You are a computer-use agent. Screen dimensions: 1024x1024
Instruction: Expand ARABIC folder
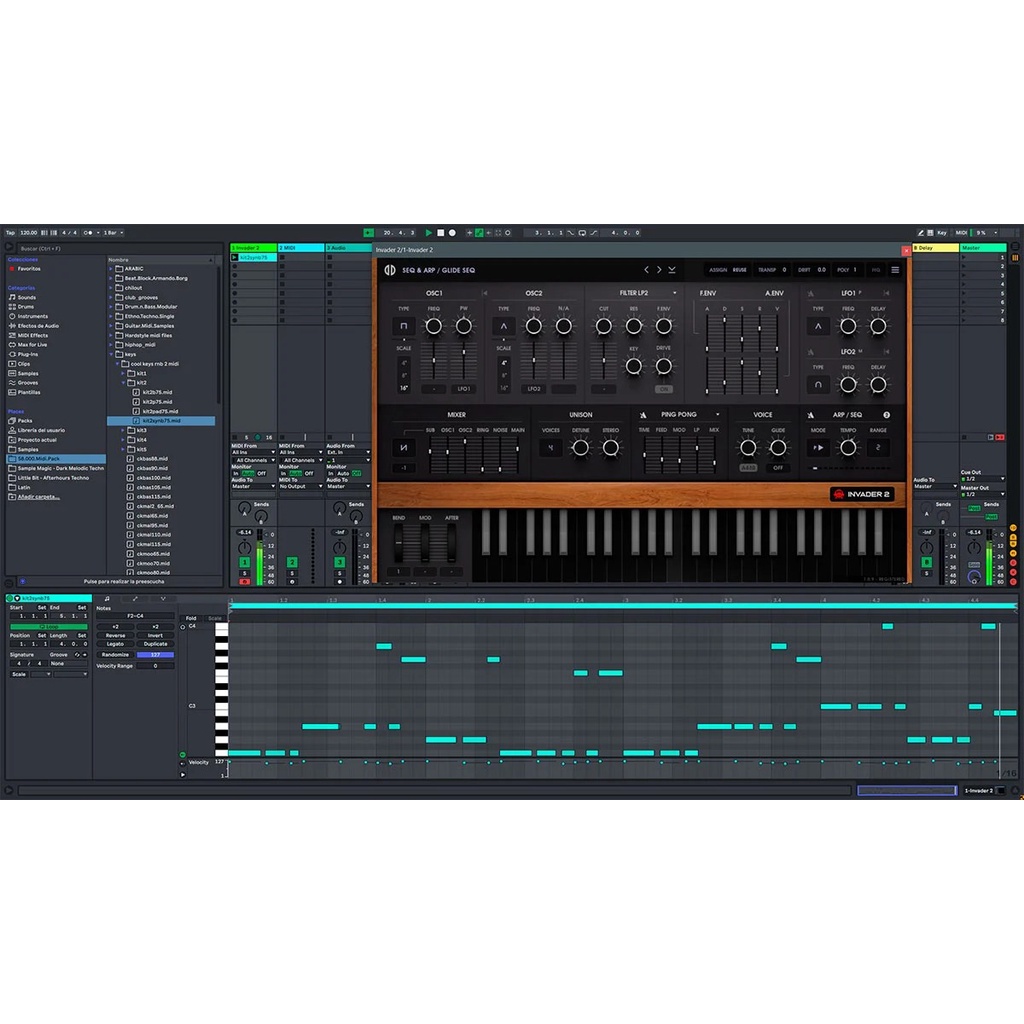coord(111,268)
